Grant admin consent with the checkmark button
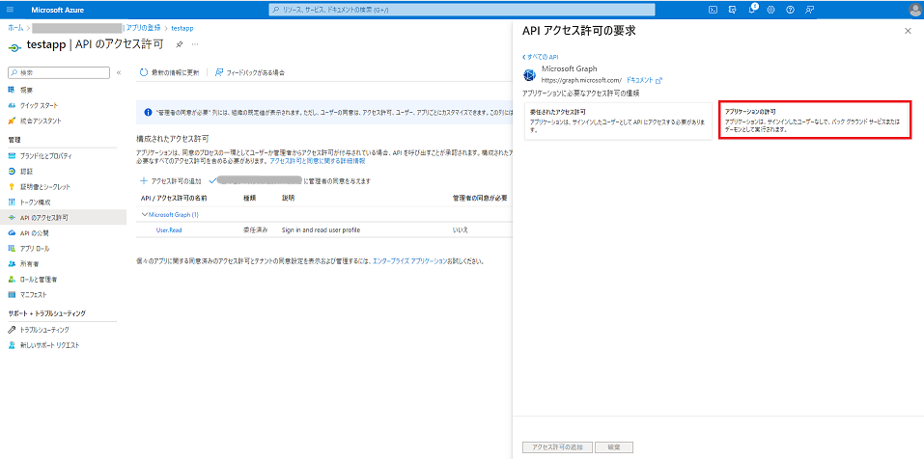Screen dimensions: 924x459 (290, 181)
